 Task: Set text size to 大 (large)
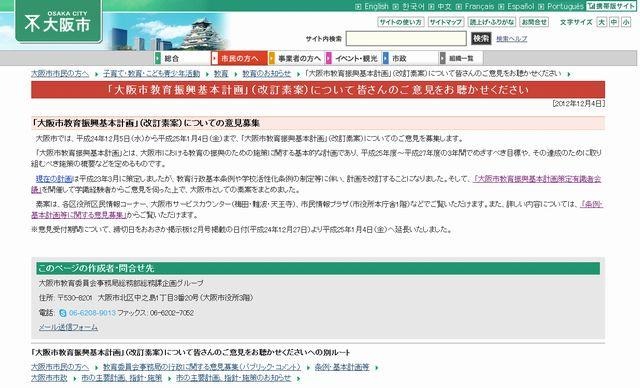point(601,22)
